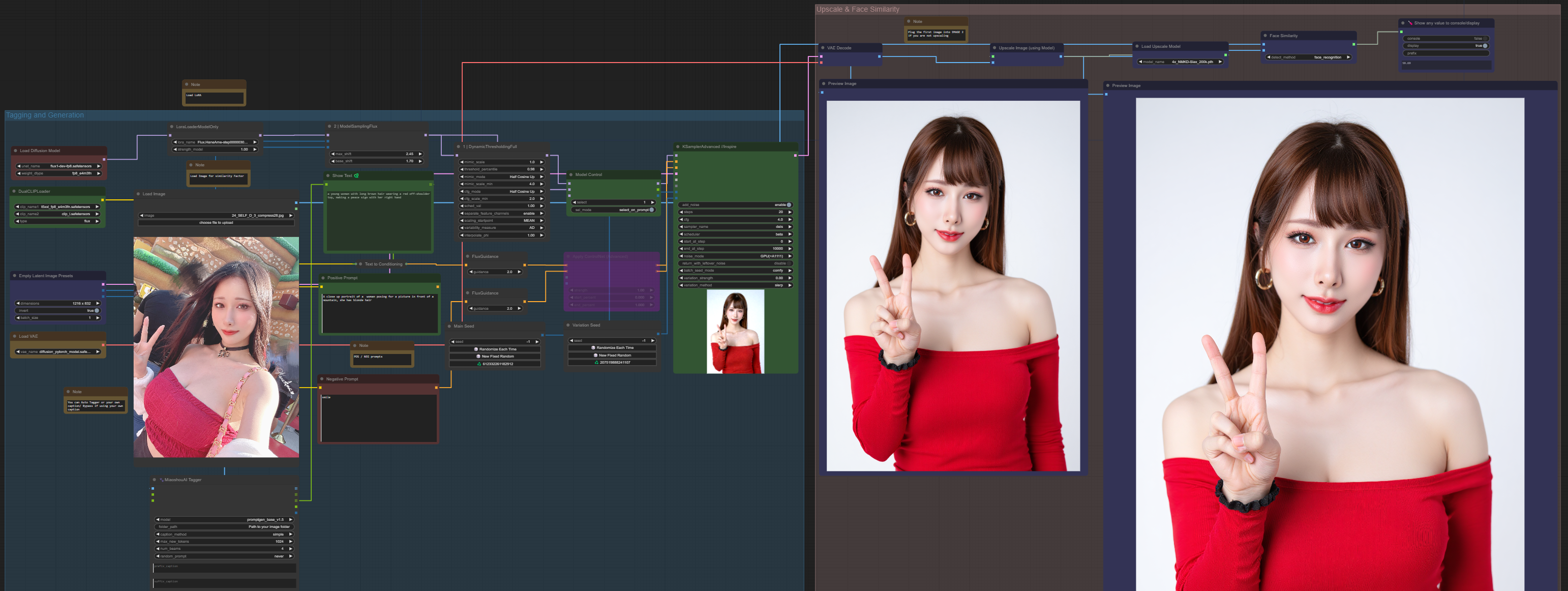Click the MiaoshouAI Tagger collapse dot
This screenshot has height=591, width=1568.
click(x=155, y=480)
